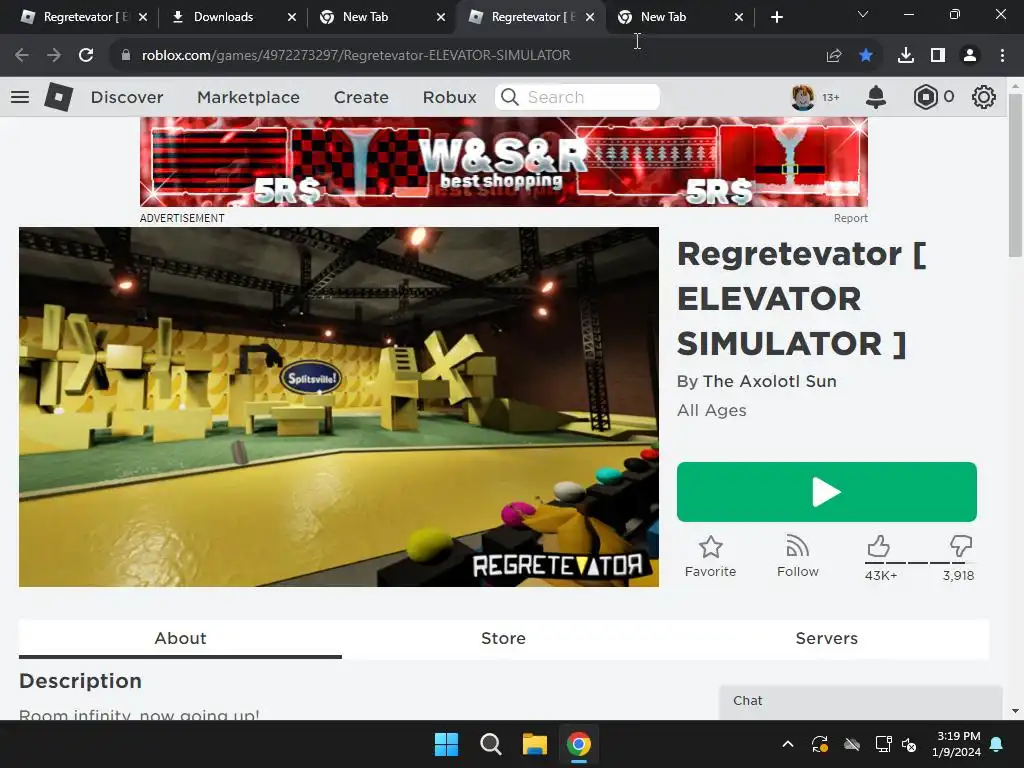Close the Downloads browser tab

(292, 17)
